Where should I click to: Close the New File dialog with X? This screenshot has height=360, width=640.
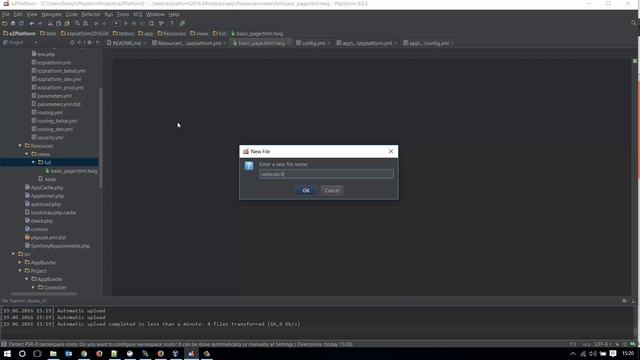click(391, 151)
